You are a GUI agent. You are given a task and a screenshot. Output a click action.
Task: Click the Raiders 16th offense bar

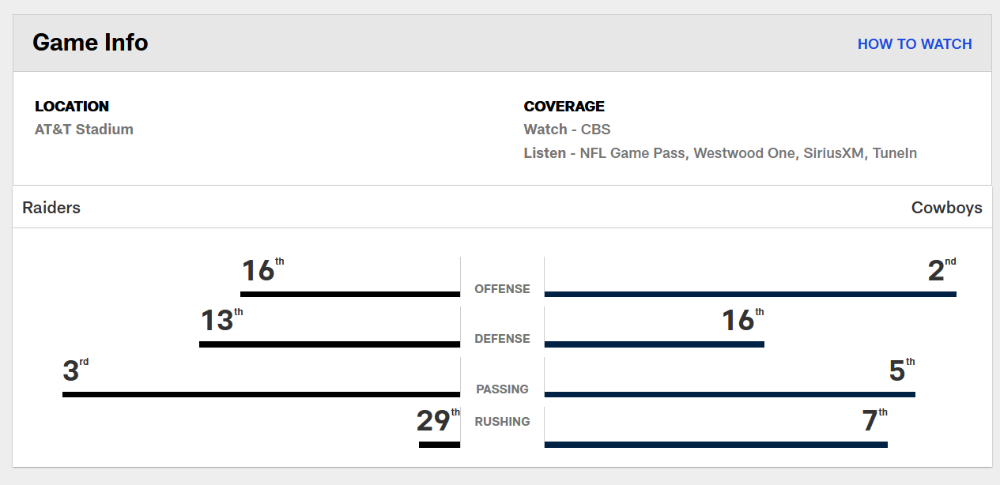pyautogui.click(x=350, y=294)
